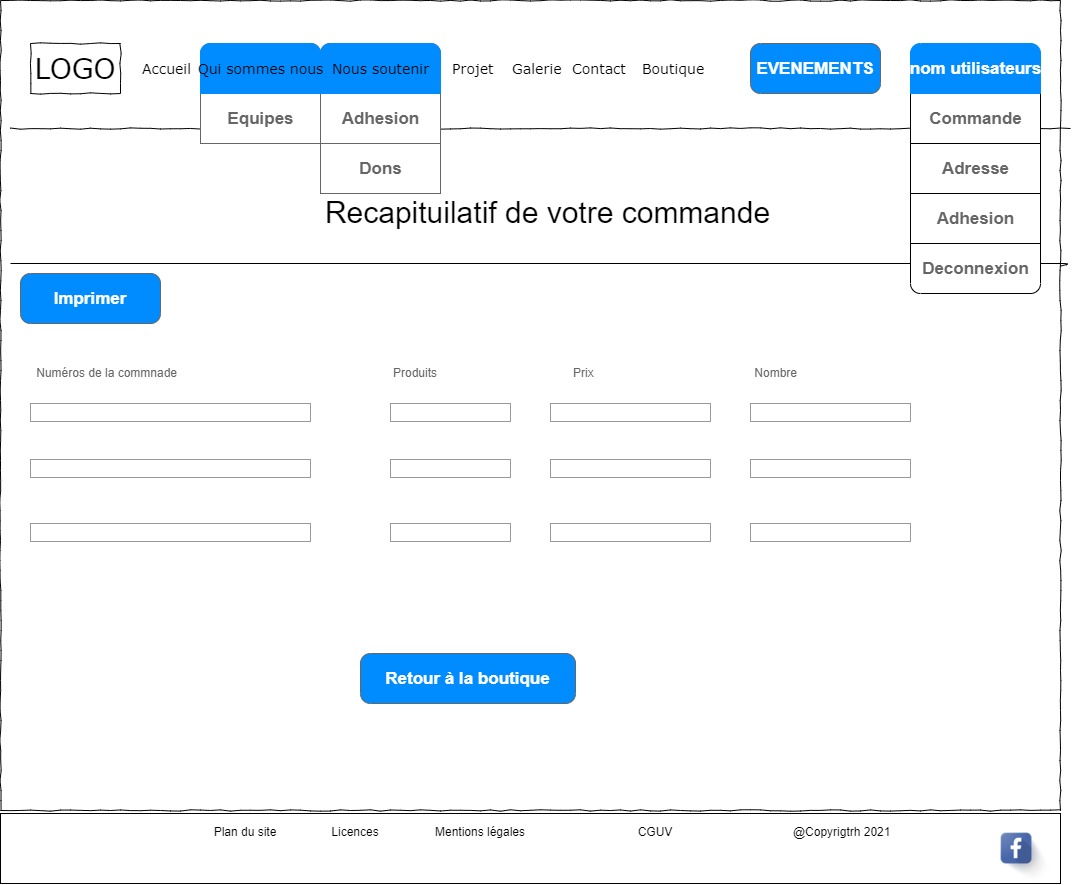Viewport: 1072px width, 885px height.
Task: Click the Facebook icon in footer
Action: click(1015, 848)
